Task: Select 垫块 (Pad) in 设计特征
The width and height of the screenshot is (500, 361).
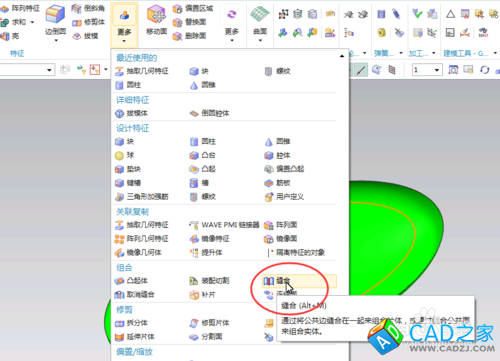Action: point(128,169)
